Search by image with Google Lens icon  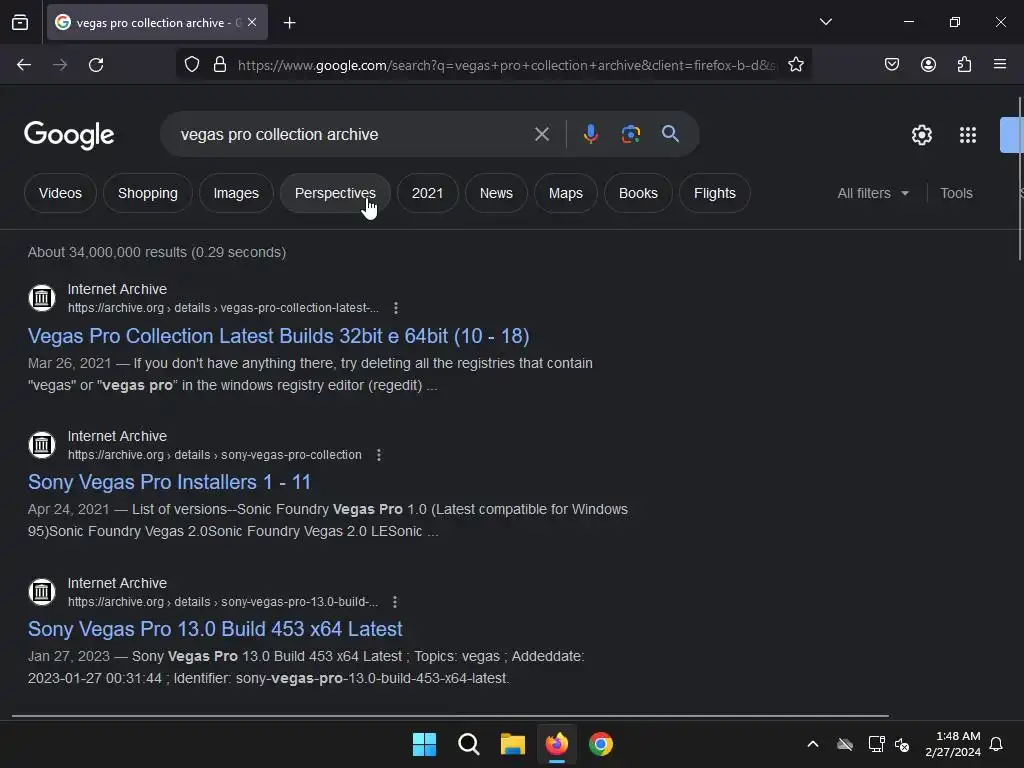click(x=630, y=135)
